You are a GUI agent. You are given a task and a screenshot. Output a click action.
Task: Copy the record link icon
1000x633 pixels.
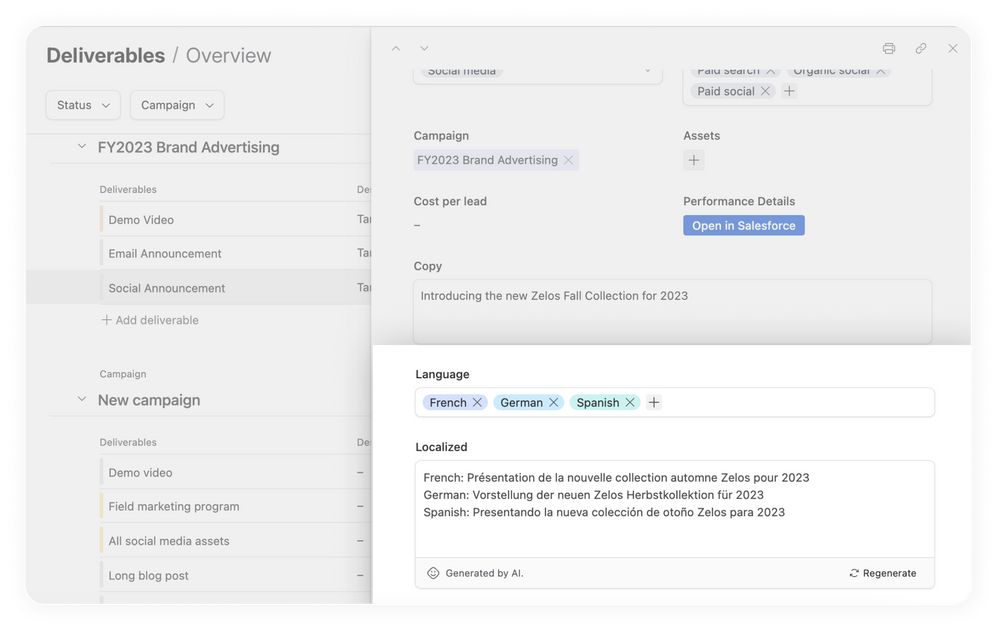[921, 48]
